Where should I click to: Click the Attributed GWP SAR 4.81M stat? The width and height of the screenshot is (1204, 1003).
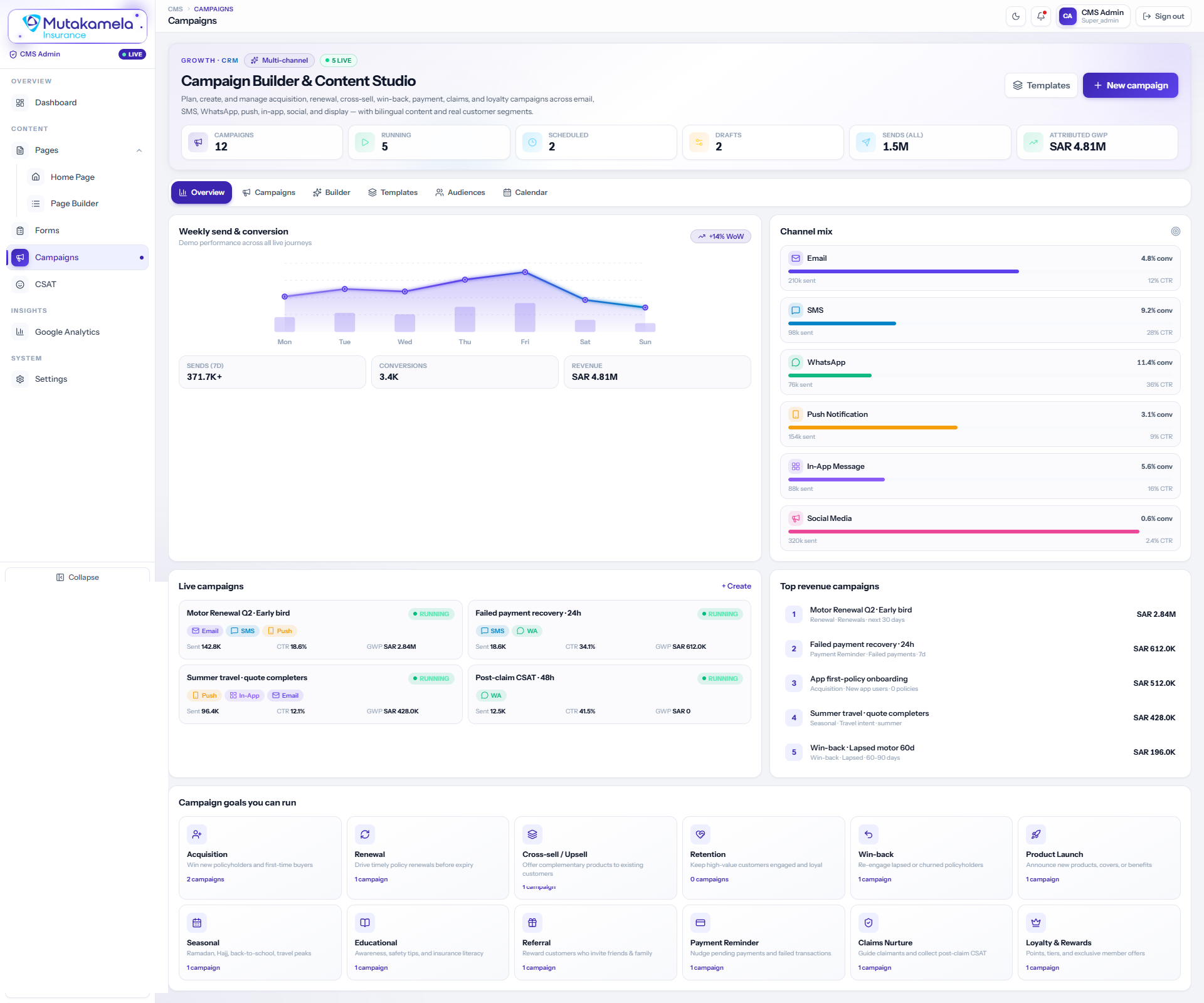[x=1097, y=142]
